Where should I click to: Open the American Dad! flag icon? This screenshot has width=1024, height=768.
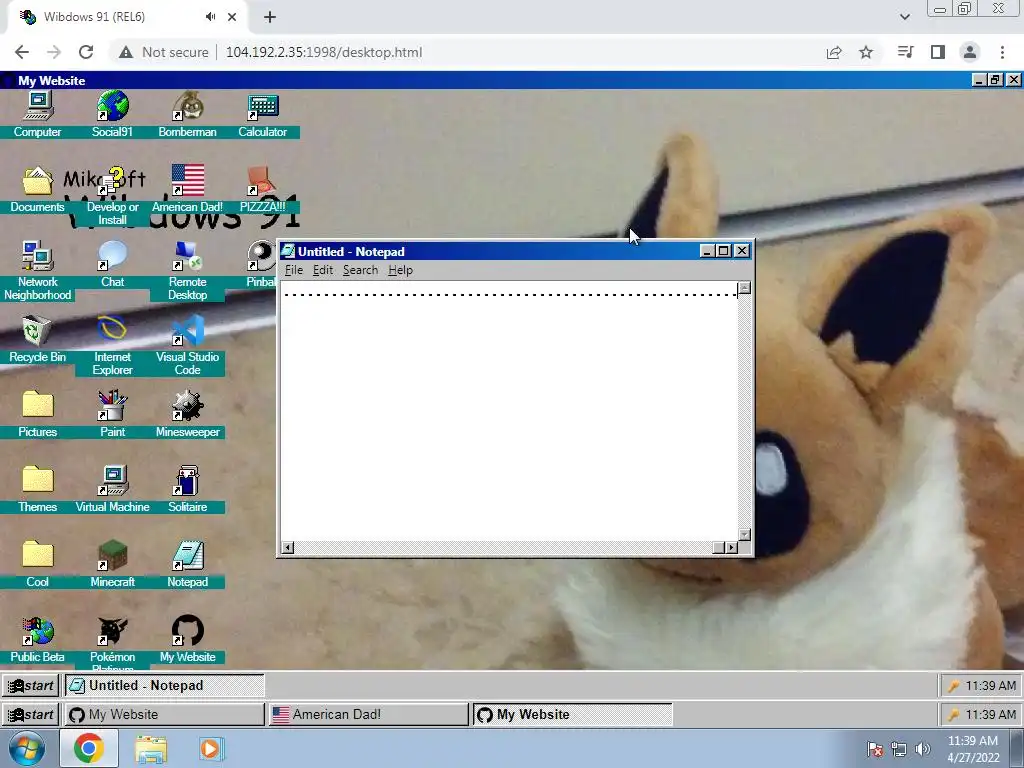pos(187,189)
